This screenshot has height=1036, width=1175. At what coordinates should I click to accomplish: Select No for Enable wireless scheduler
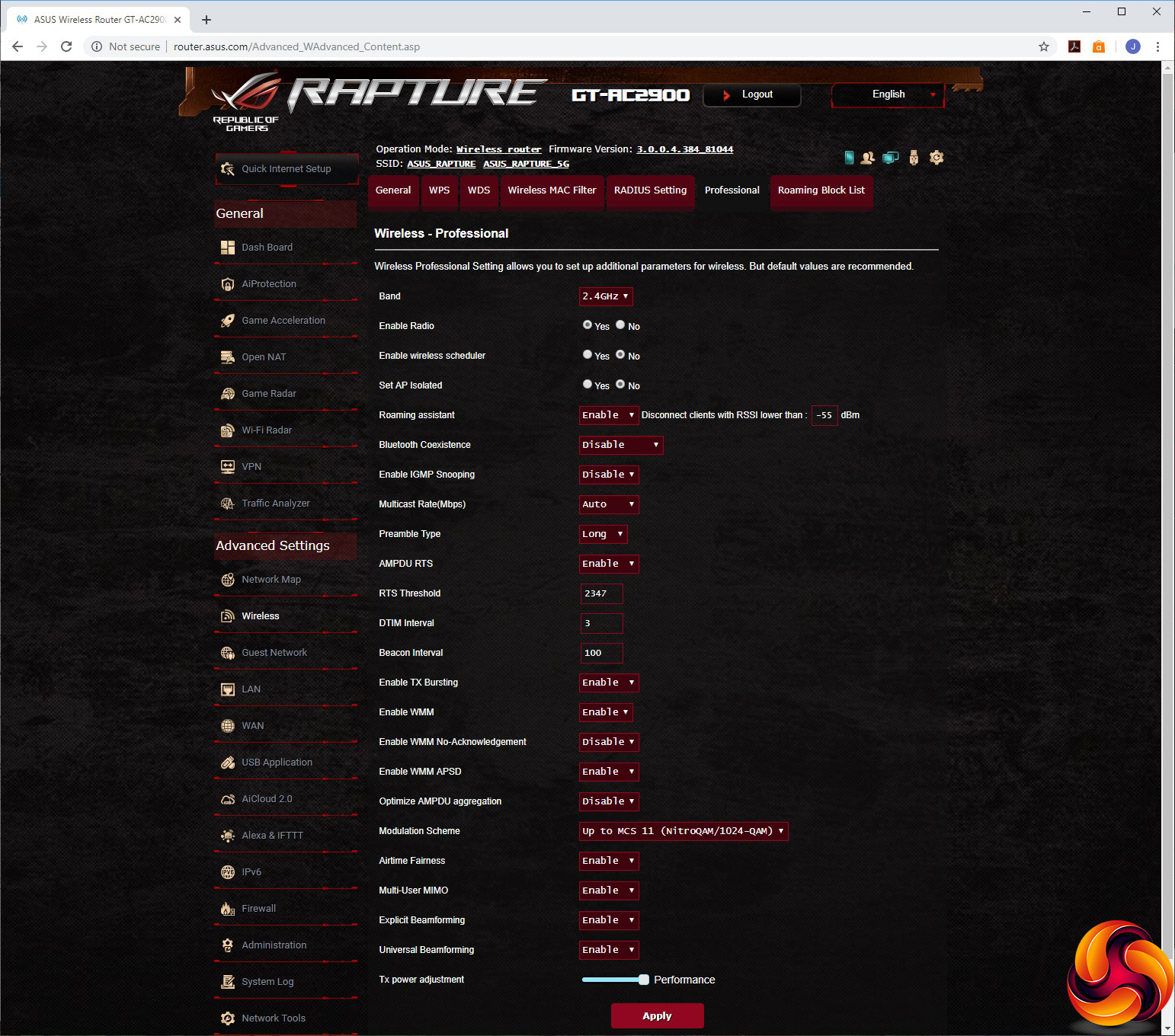(620, 355)
